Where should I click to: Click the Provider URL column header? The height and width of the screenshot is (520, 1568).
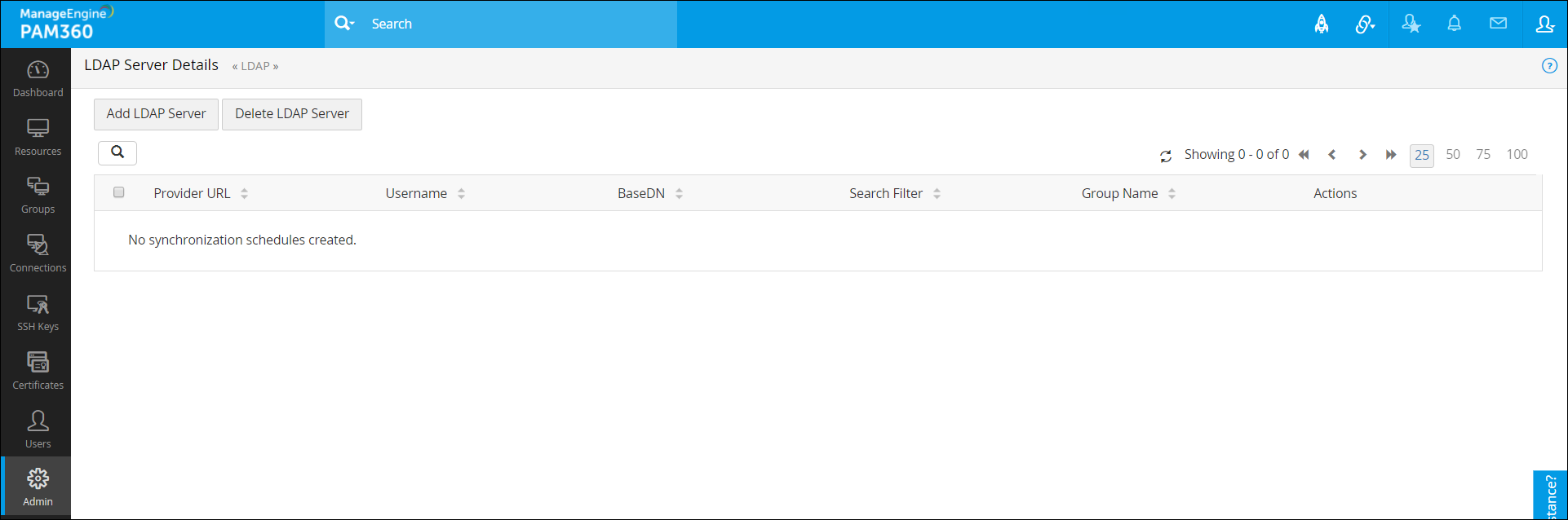pyautogui.click(x=192, y=193)
